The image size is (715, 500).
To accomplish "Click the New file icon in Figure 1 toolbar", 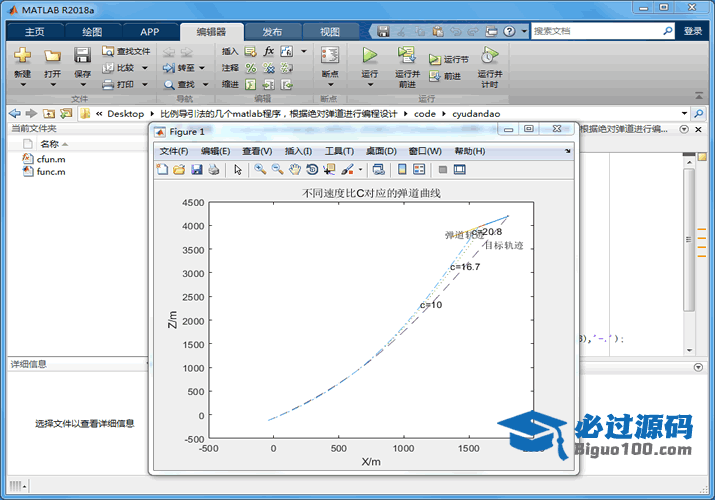I will (x=162, y=170).
